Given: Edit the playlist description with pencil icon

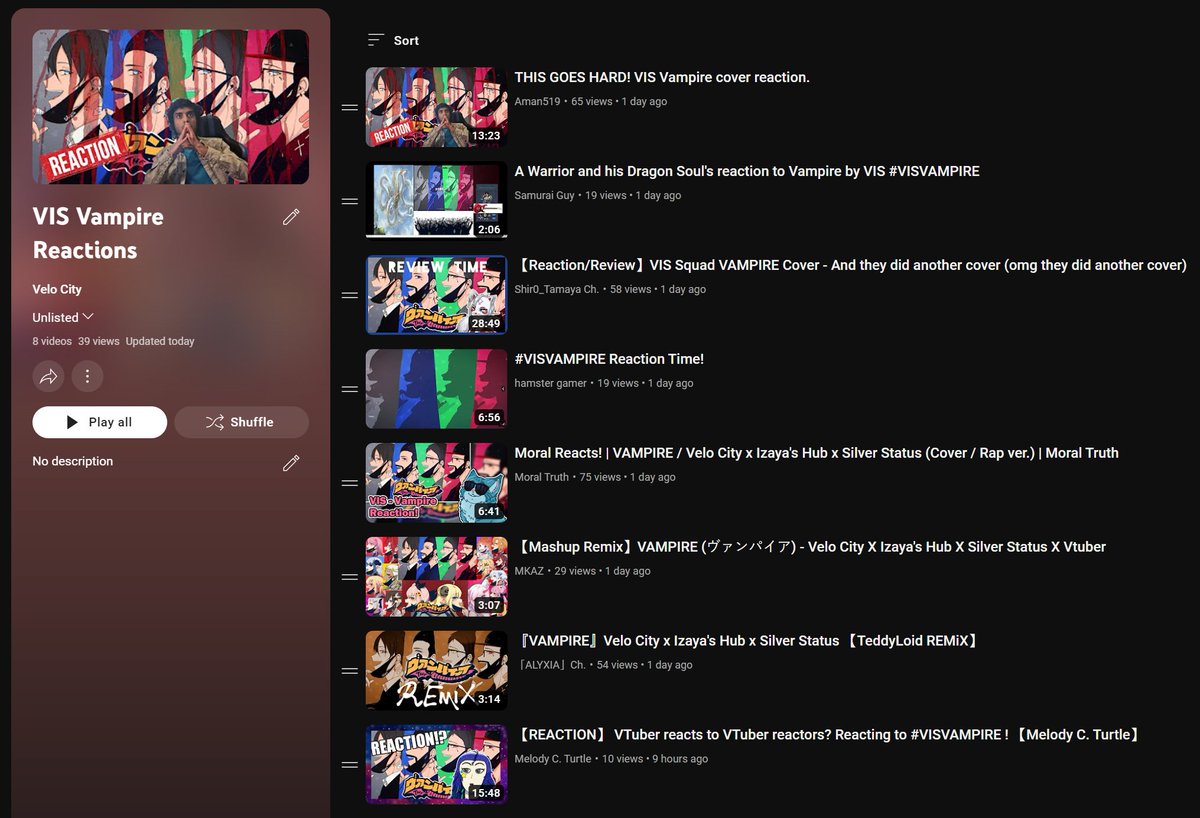Looking at the screenshot, I should click(291, 462).
